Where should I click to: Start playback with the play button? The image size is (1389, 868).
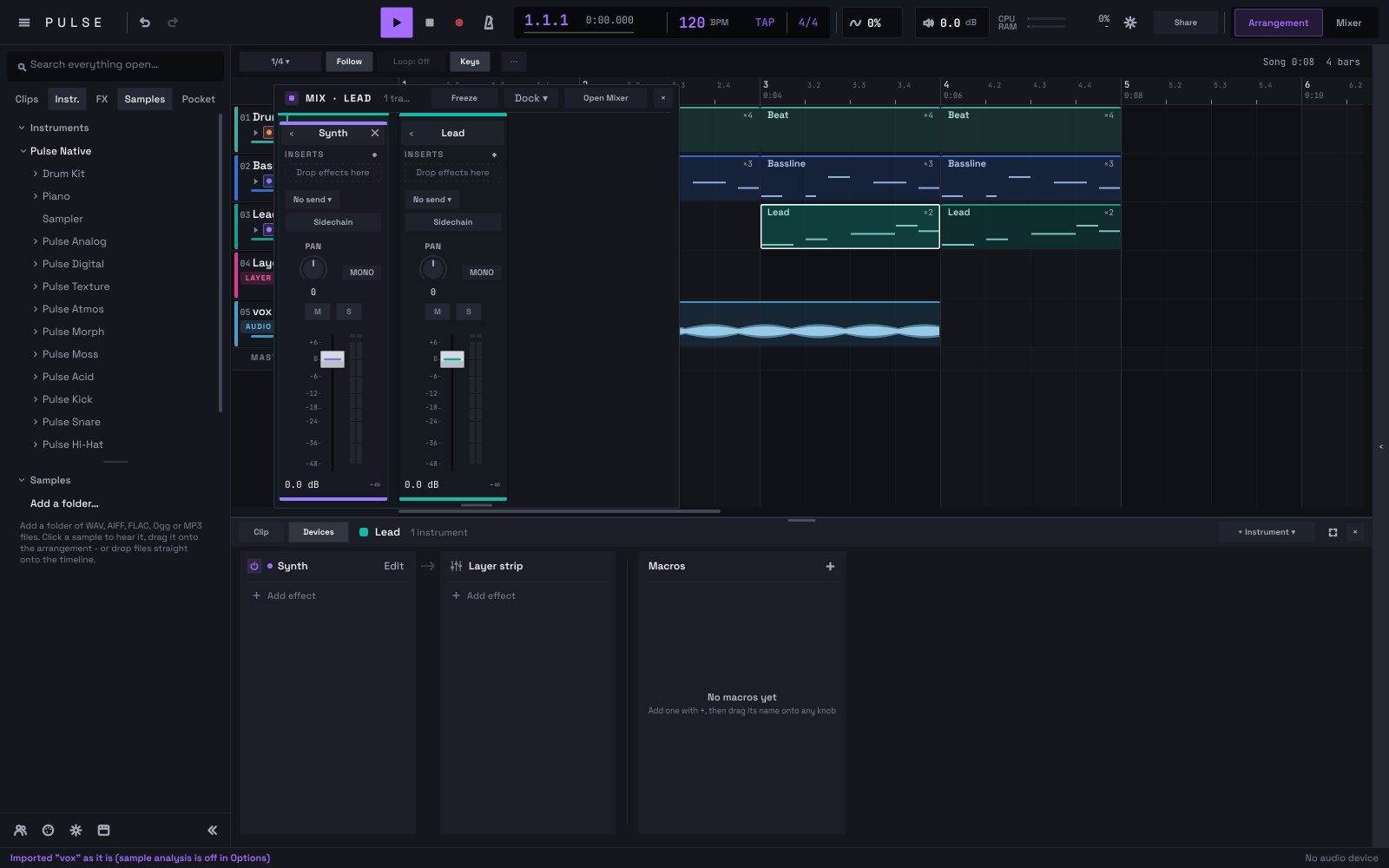point(397,23)
